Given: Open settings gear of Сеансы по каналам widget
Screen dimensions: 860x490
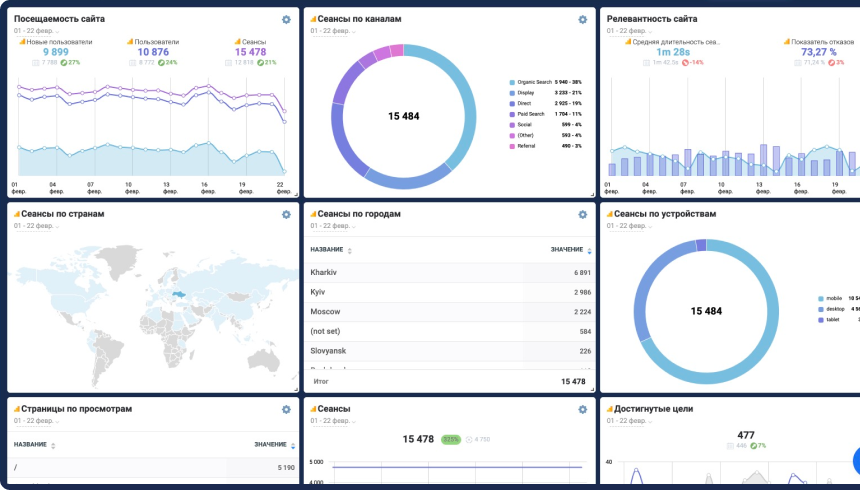Looking at the screenshot, I should pos(583,19).
